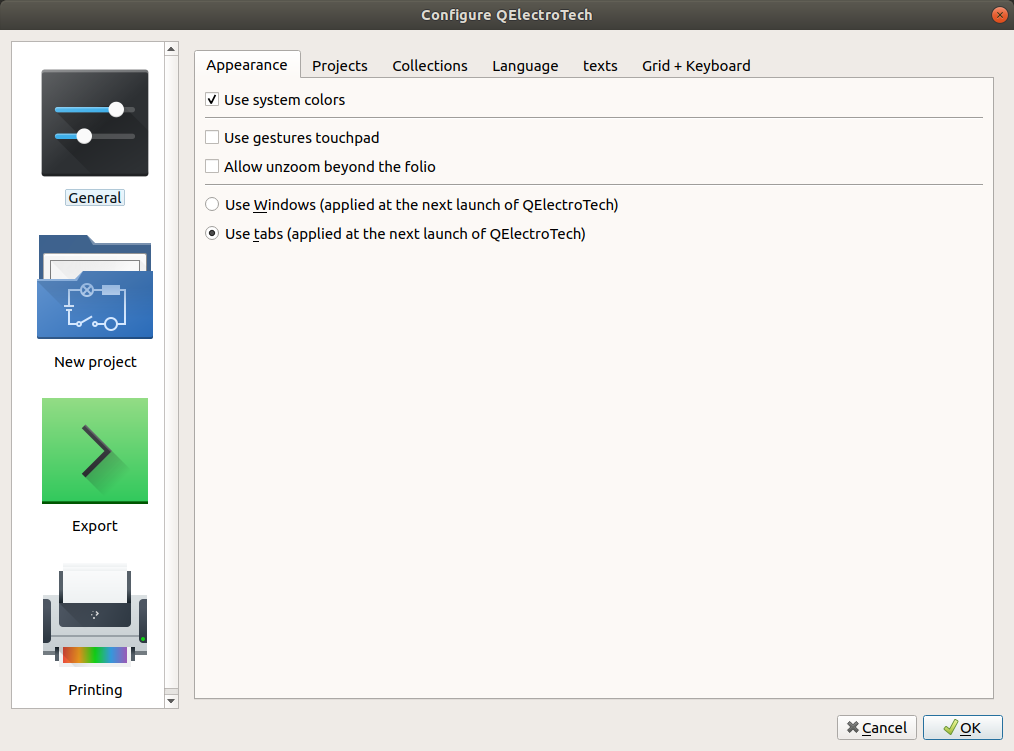The image size is (1014, 751).
Task: Select the New project label in sidebar
Action: click(95, 362)
